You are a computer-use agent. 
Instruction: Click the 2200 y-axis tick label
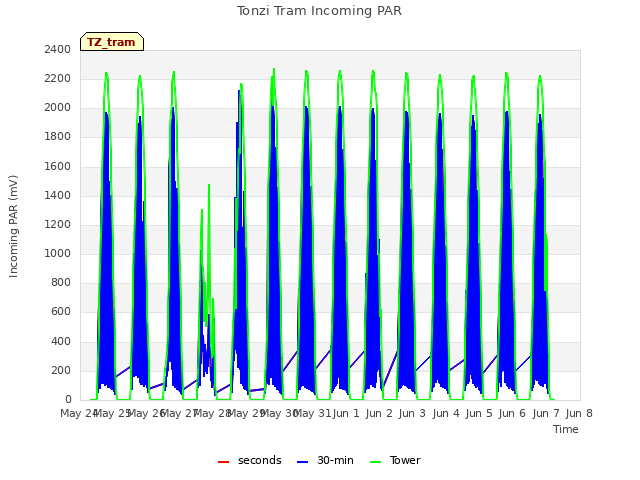(58, 78)
